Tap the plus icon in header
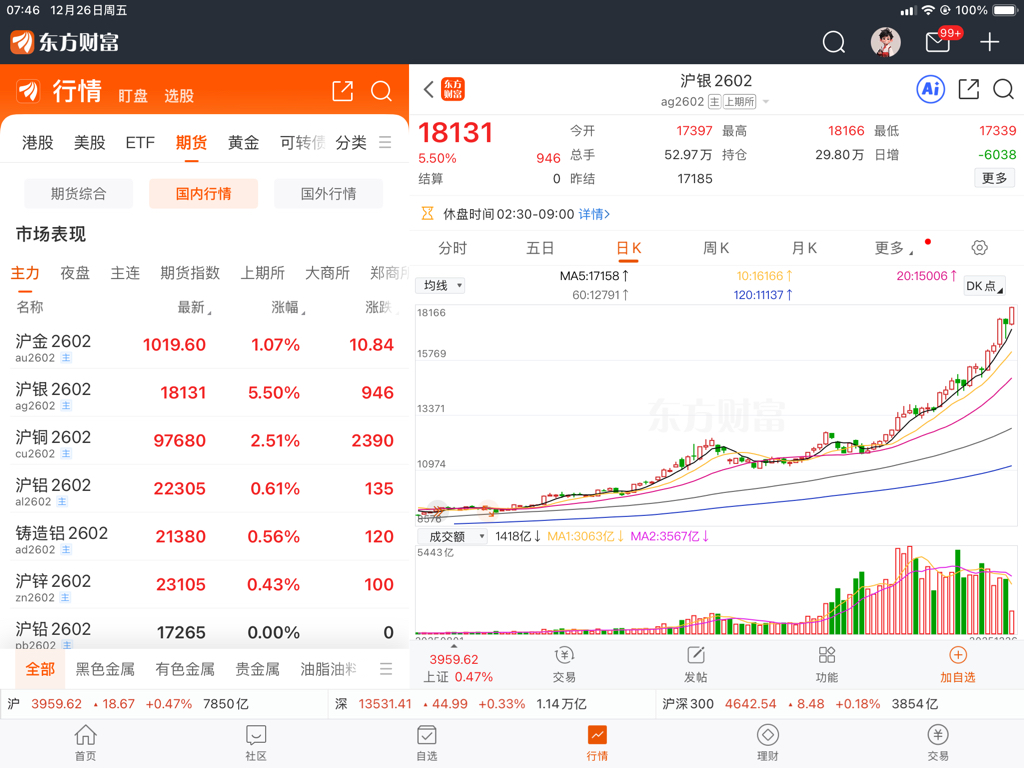The image size is (1024, 768). (989, 42)
